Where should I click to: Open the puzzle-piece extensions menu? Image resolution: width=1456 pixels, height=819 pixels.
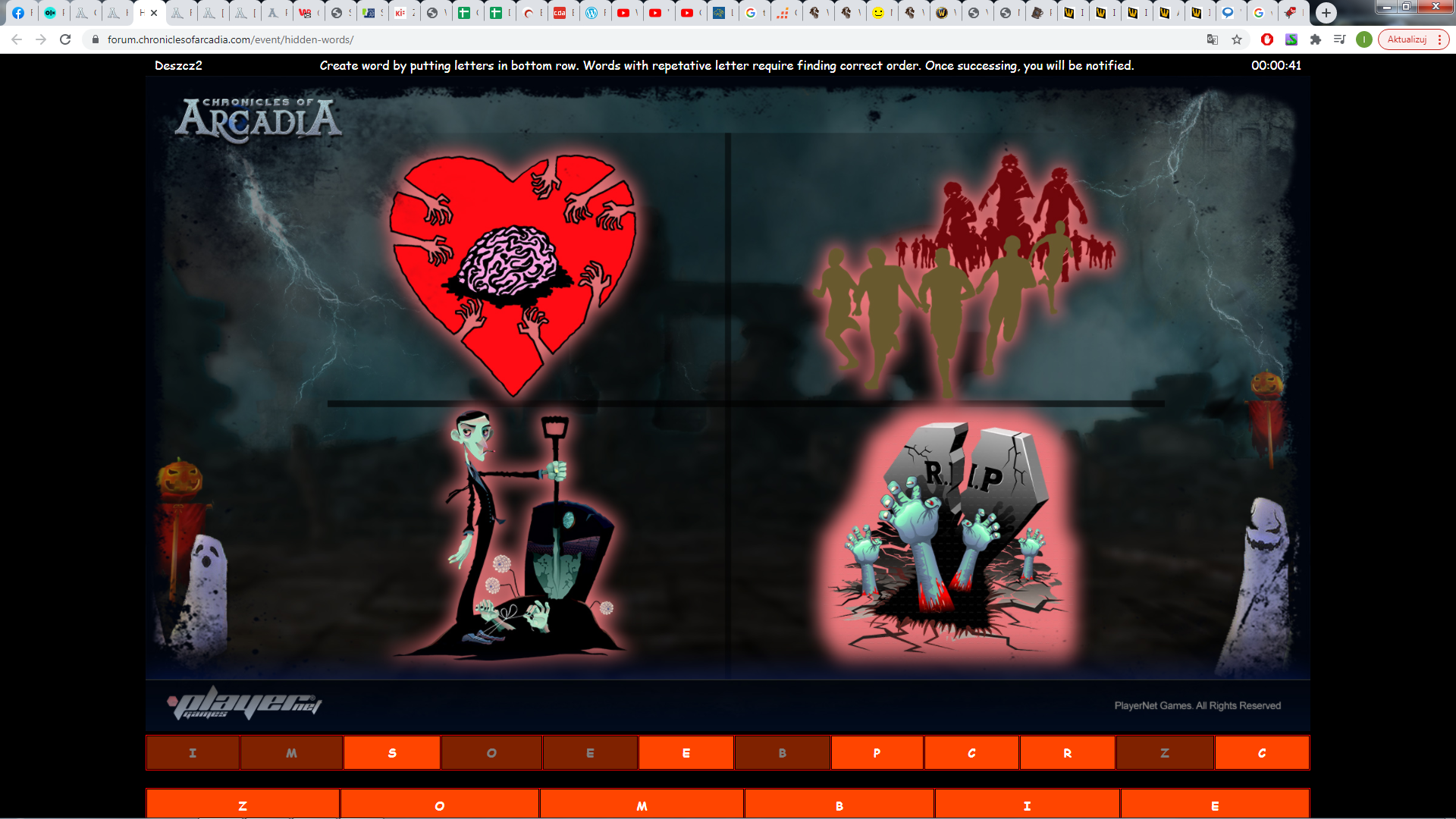pyautogui.click(x=1316, y=39)
